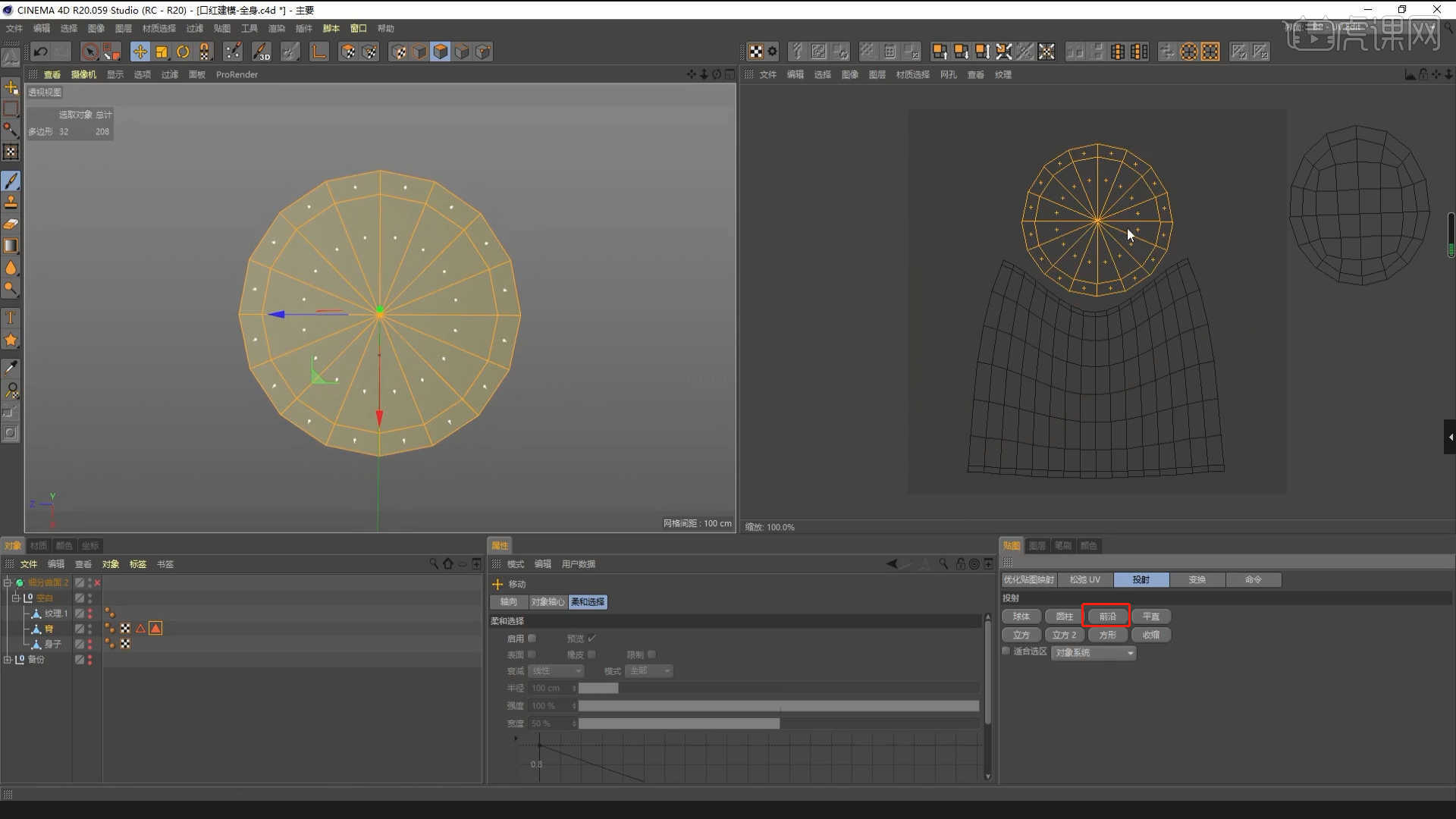Adjust the 半径 slider
The width and height of the screenshot is (1456, 819).
click(x=779, y=688)
